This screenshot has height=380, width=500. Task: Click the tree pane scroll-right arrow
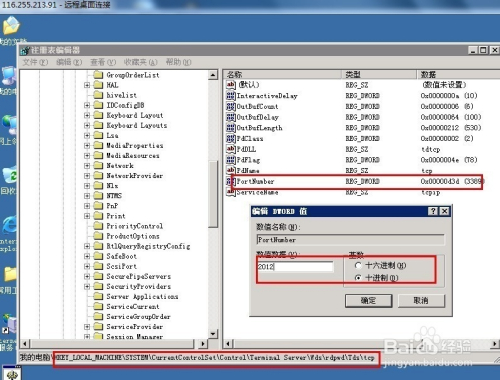tap(203, 343)
